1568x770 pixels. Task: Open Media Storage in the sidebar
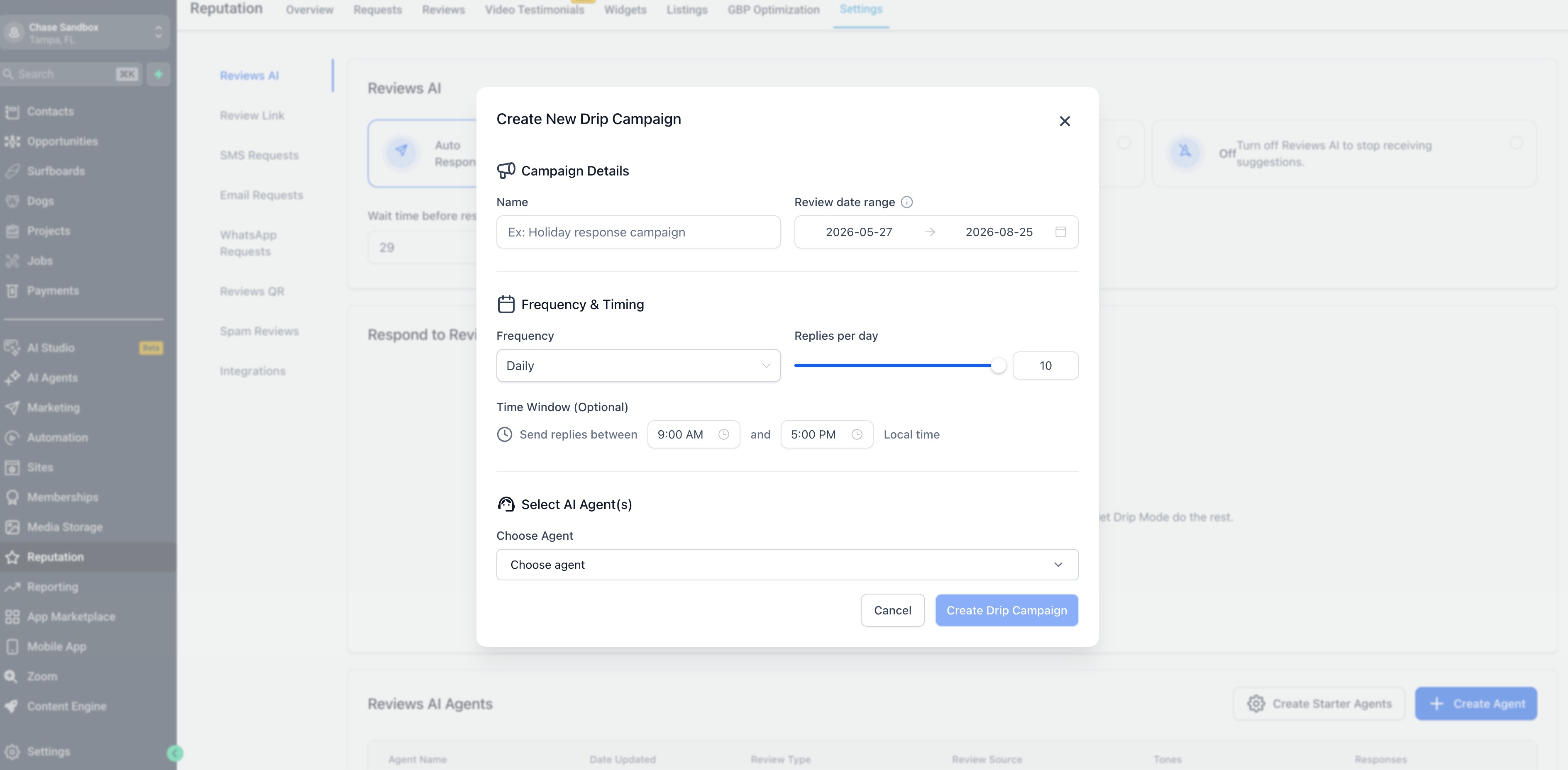[x=64, y=527]
